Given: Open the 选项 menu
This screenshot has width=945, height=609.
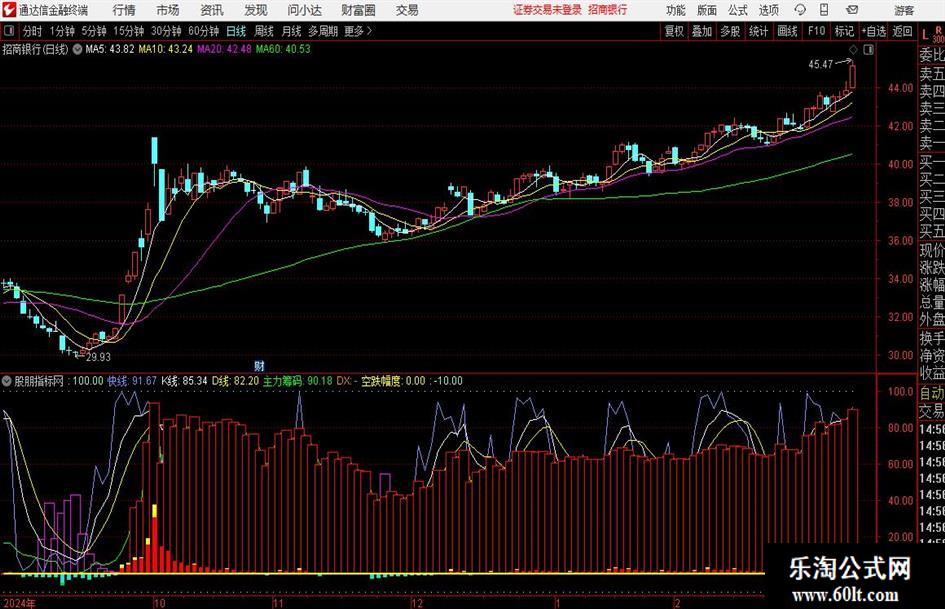Looking at the screenshot, I should pyautogui.click(x=768, y=10).
